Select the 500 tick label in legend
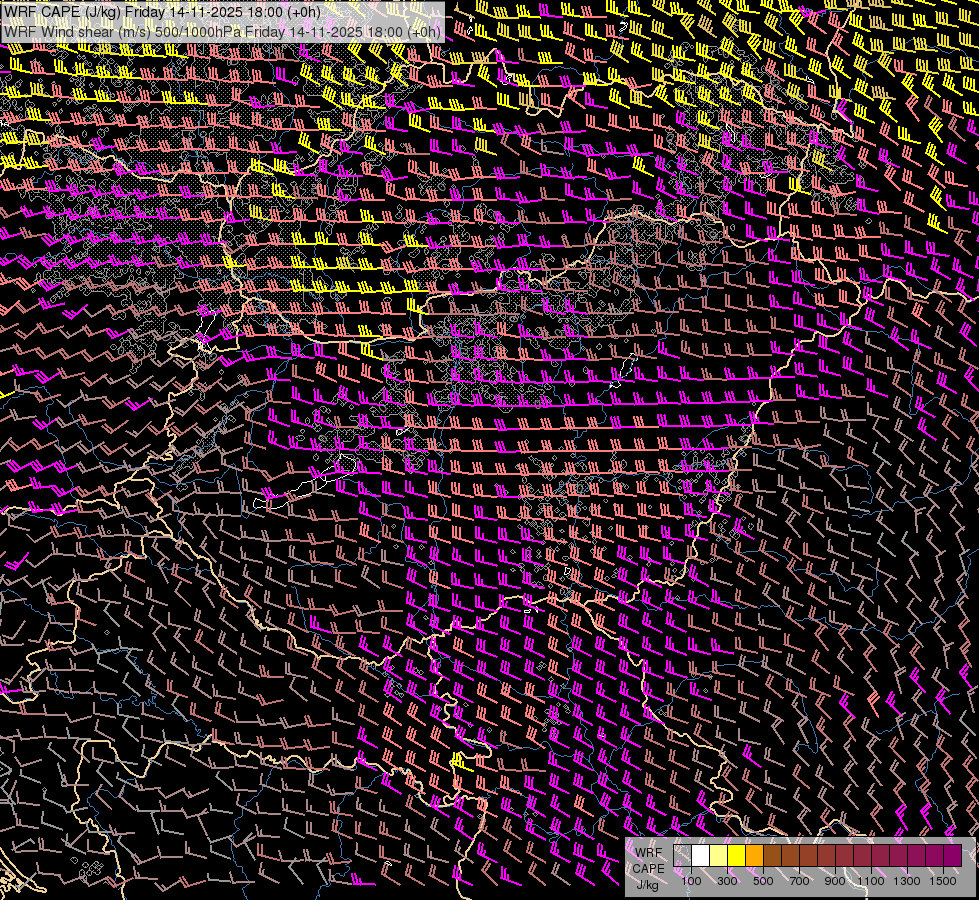Image resolution: width=979 pixels, height=900 pixels. (x=763, y=881)
